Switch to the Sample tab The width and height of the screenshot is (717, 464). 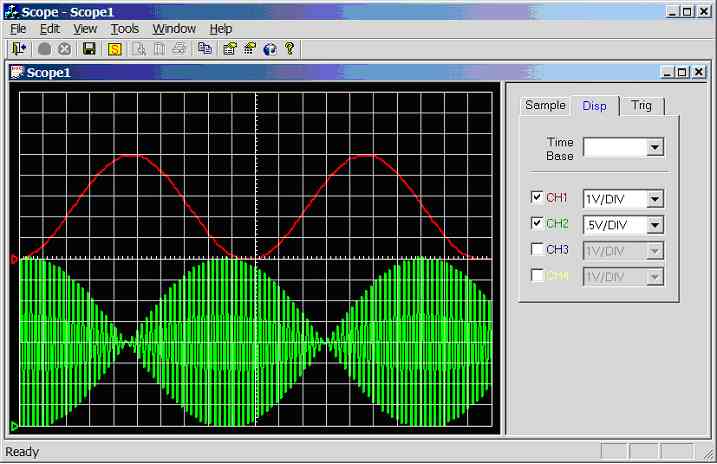(x=545, y=105)
